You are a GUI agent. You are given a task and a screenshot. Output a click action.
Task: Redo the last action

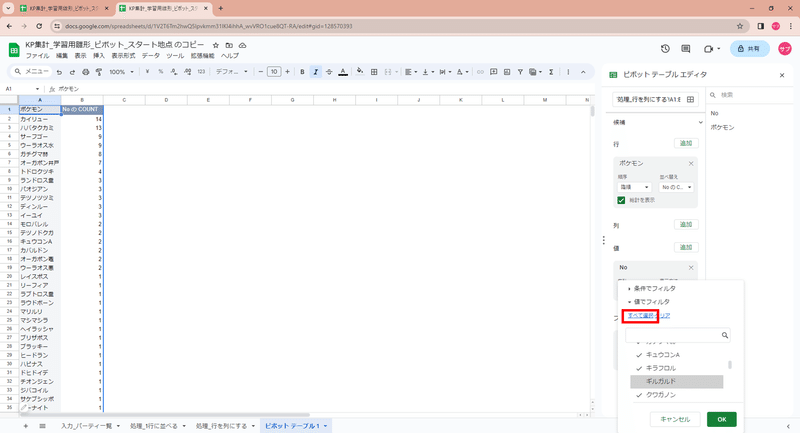(72, 72)
